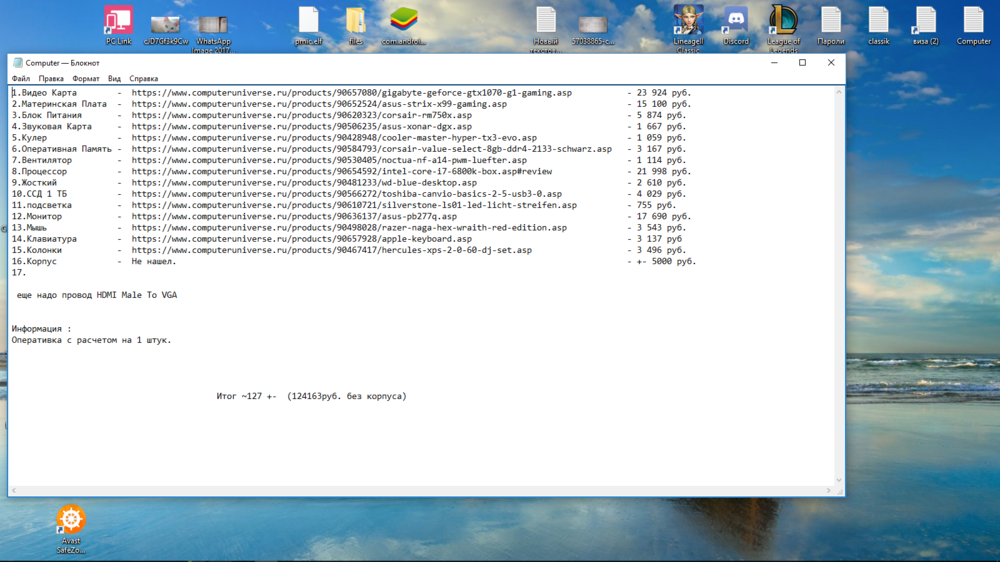Open the Справка menu
The image size is (1000, 562).
[x=143, y=79]
